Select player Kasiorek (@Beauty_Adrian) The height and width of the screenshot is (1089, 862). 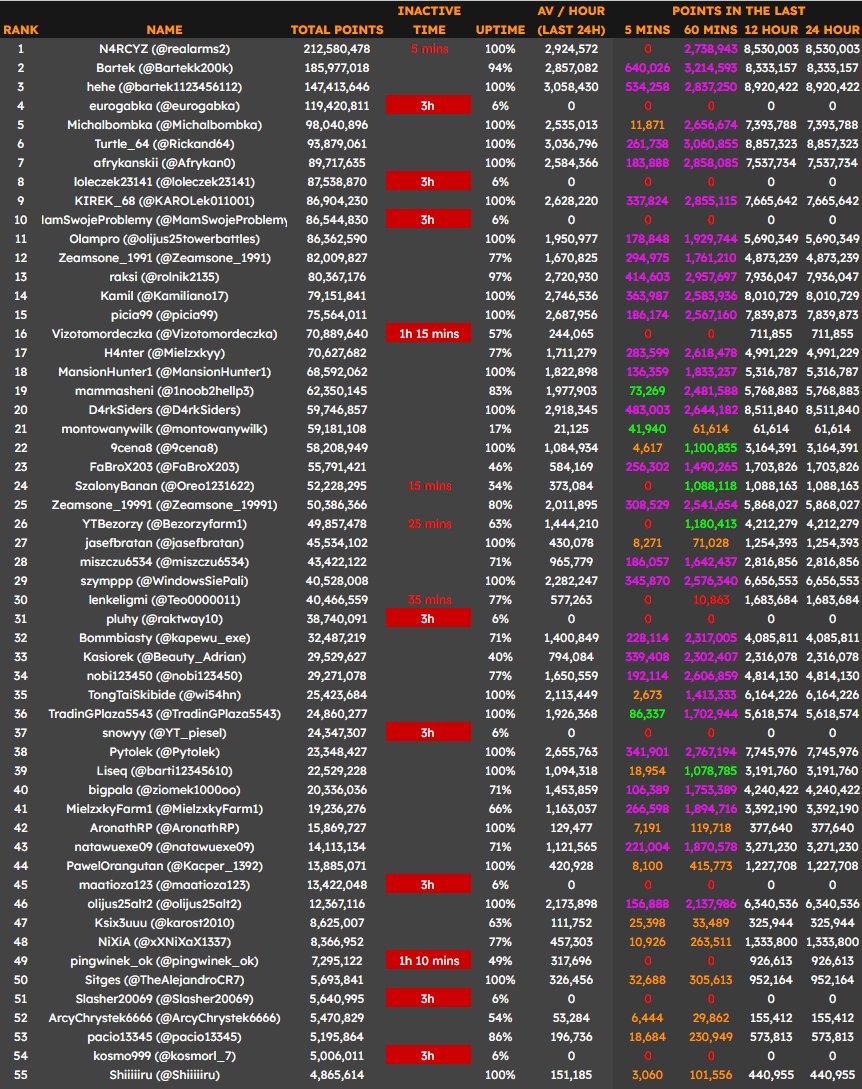tap(165, 657)
